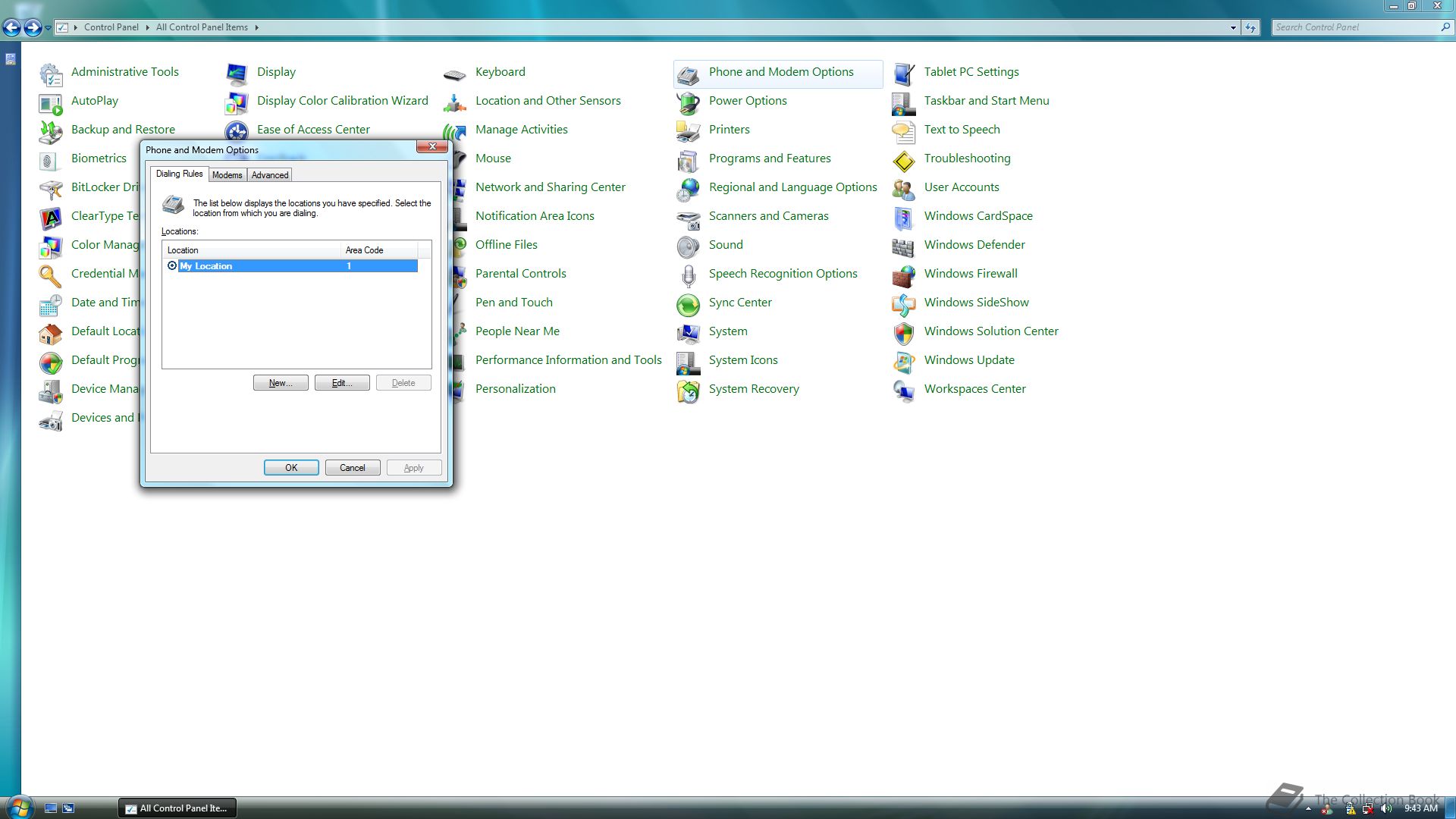Click the Programs and Features icon

pyautogui.click(x=689, y=160)
